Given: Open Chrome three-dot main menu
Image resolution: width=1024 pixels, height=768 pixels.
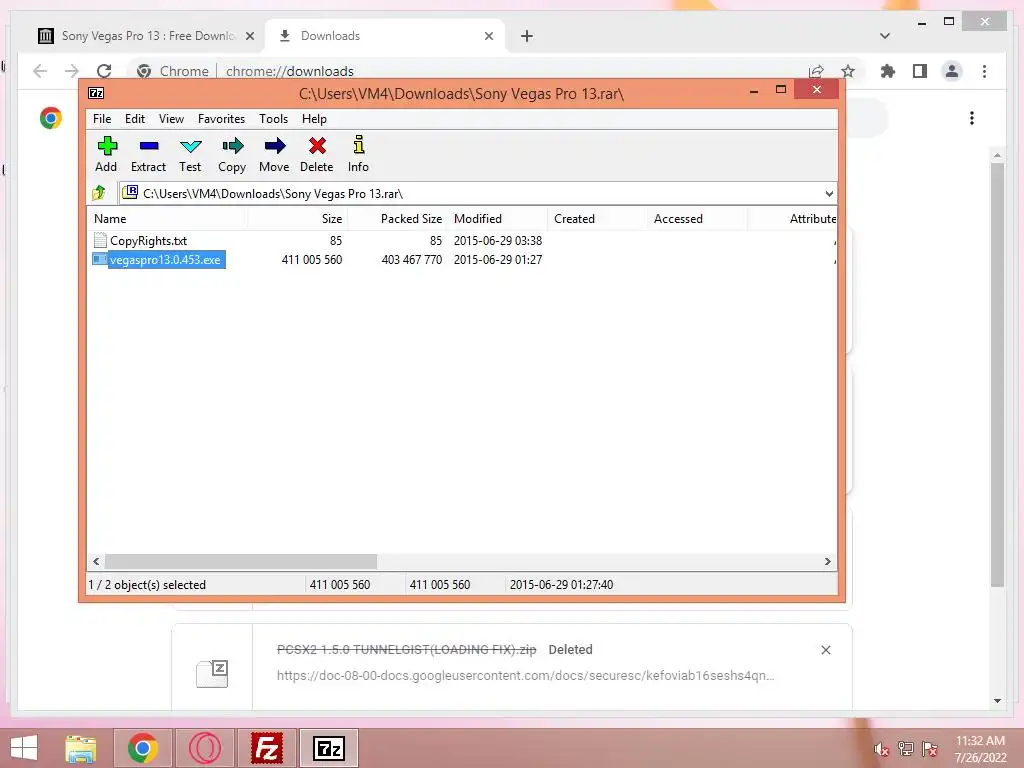Looking at the screenshot, I should tap(984, 71).
